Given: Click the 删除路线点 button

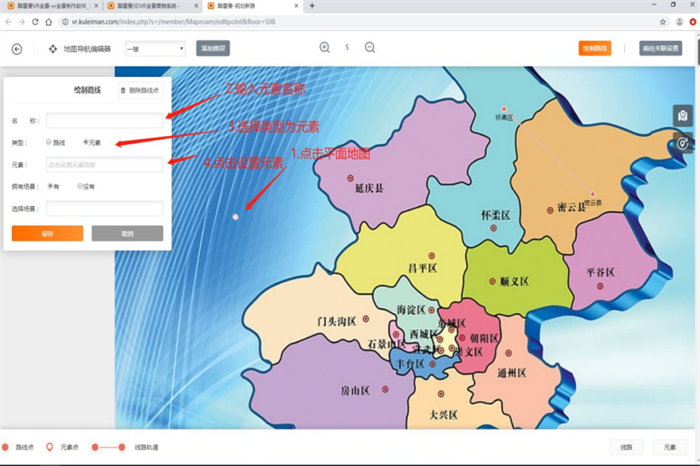Looking at the screenshot, I should [140, 91].
